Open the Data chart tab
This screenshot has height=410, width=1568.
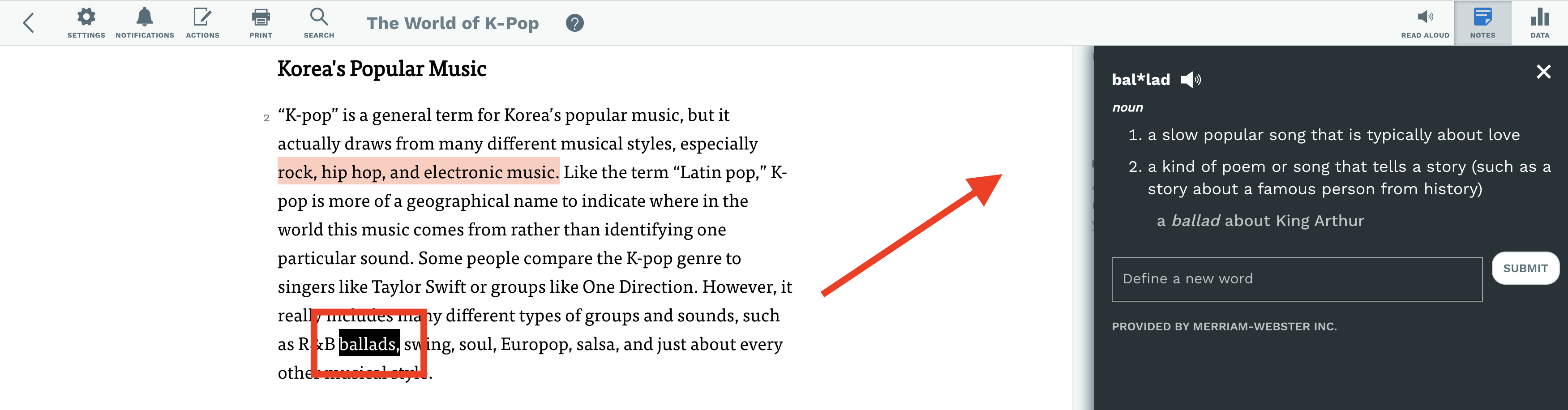click(x=1539, y=23)
